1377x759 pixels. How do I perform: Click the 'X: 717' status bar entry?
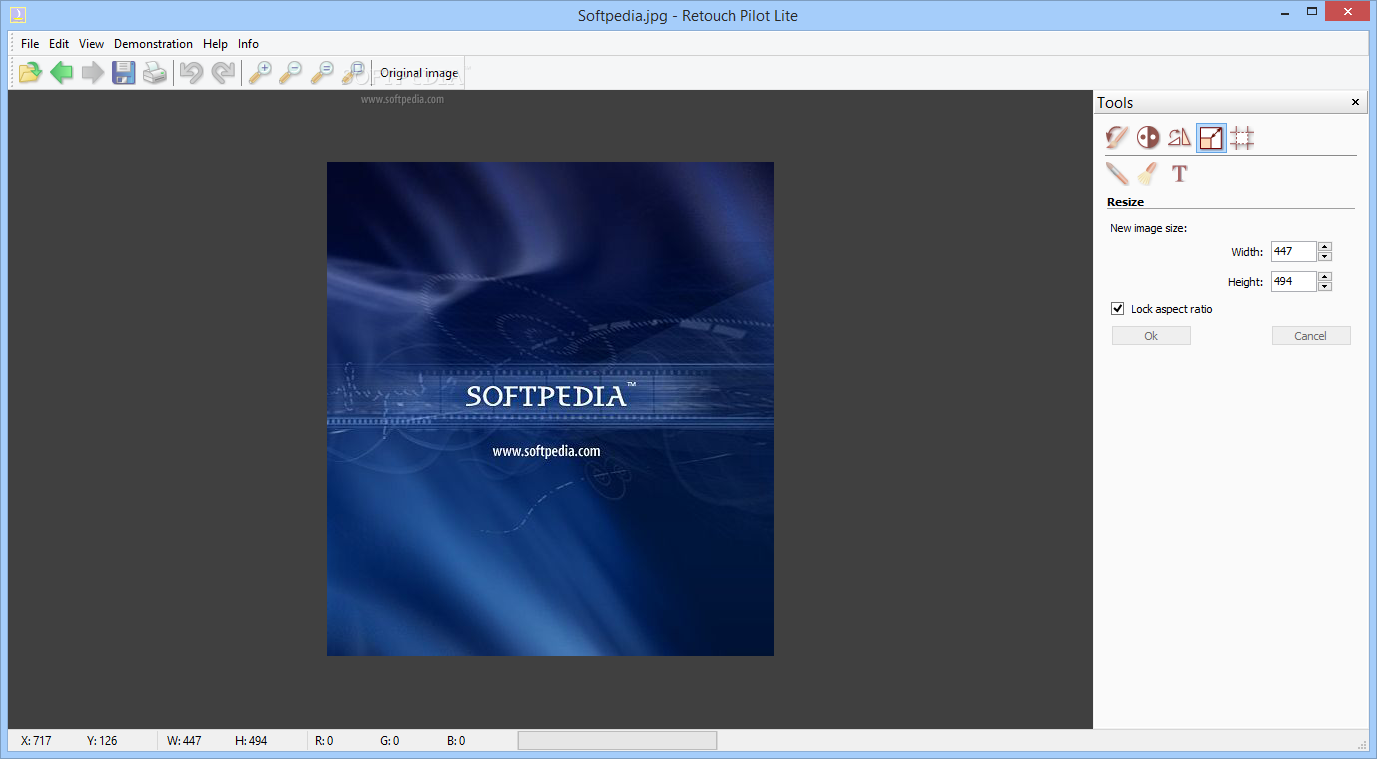pyautogui.click(x=36, y=741)
